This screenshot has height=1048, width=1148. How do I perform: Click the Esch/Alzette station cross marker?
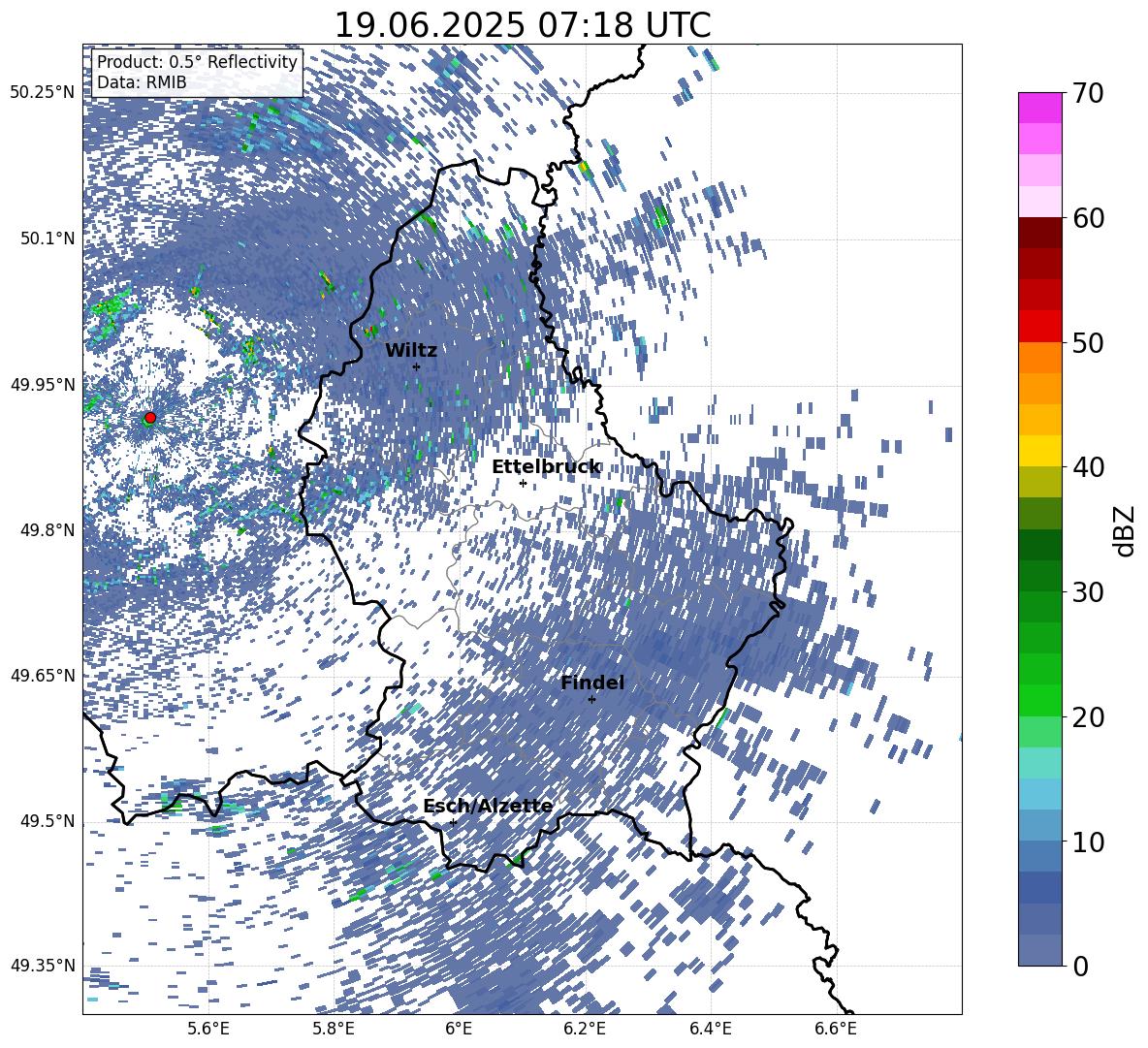(453, 822)
